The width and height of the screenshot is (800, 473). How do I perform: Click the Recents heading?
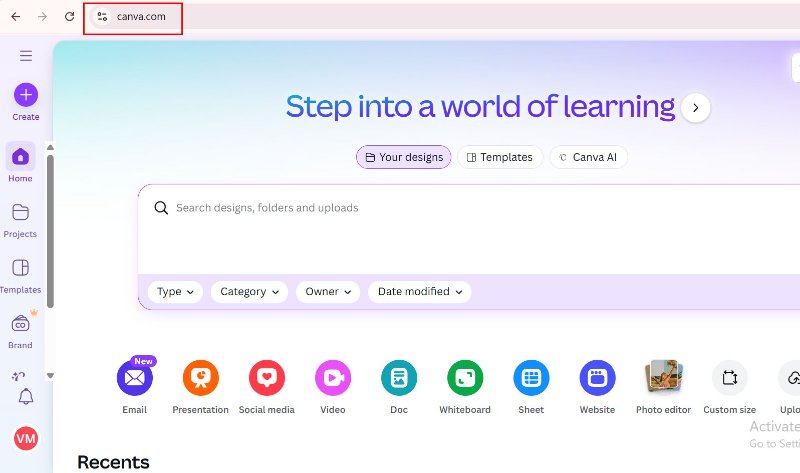coord(113,462)
